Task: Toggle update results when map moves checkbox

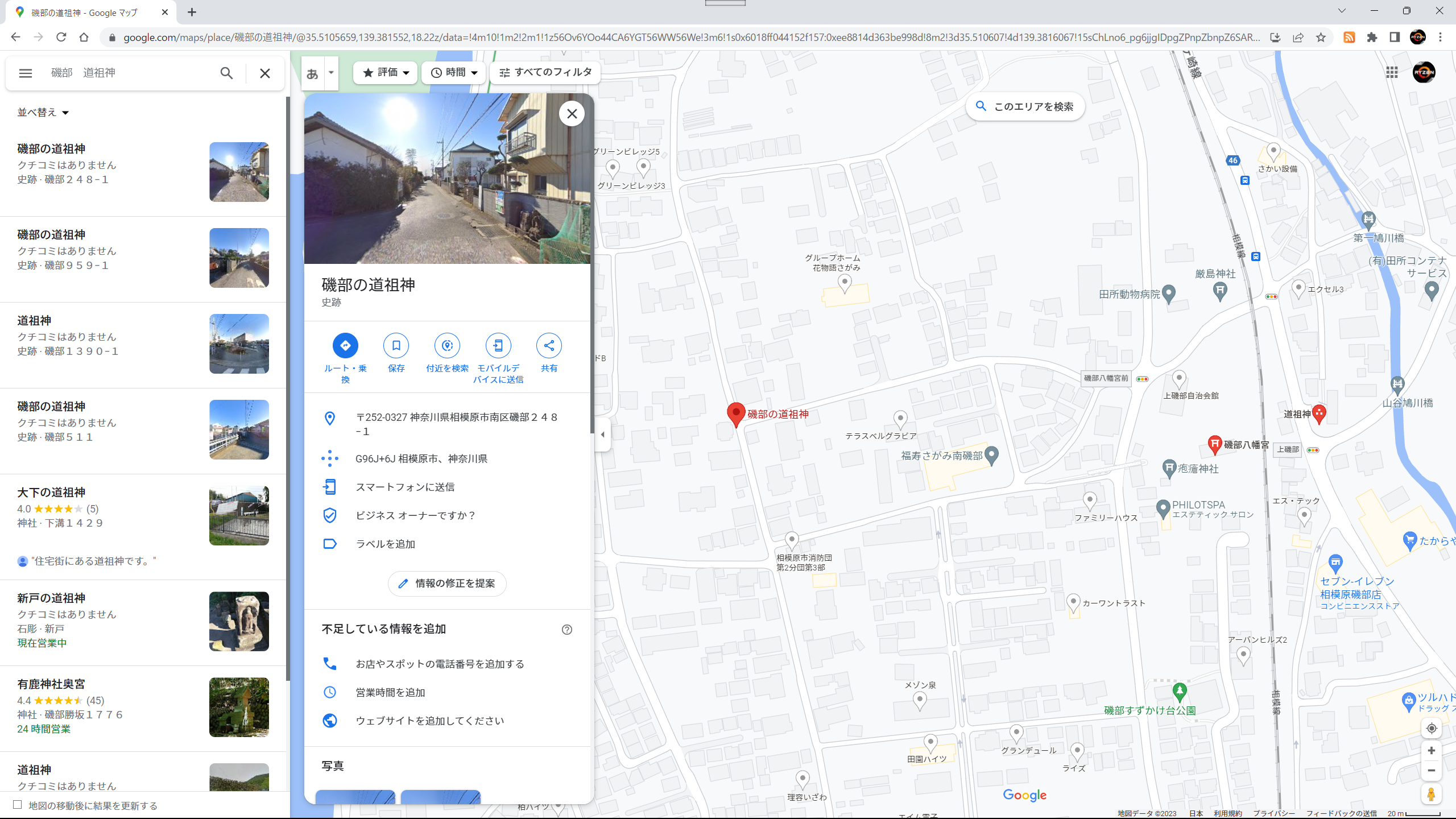Action: [x=18, y=805]
